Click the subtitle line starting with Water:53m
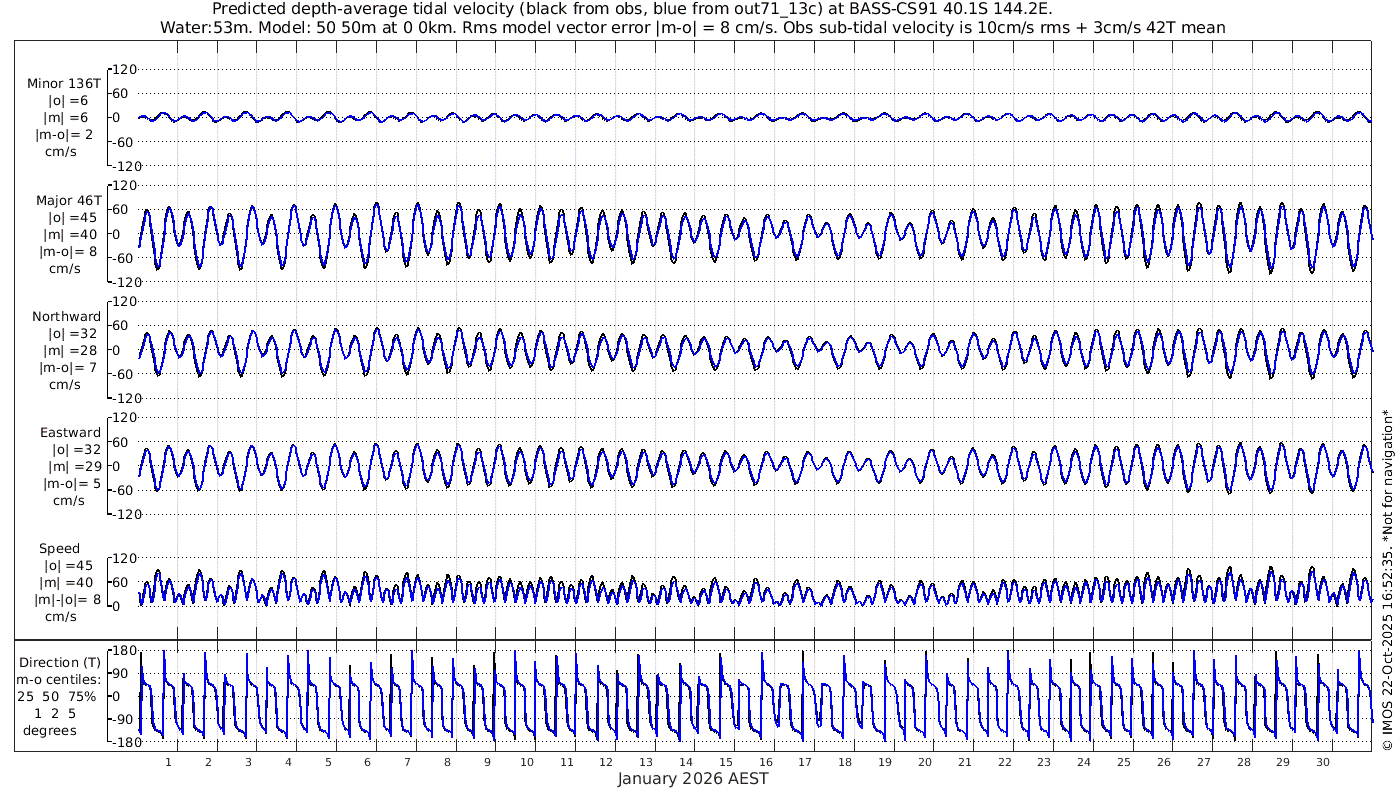1400x800 pixels. [692, 27]
